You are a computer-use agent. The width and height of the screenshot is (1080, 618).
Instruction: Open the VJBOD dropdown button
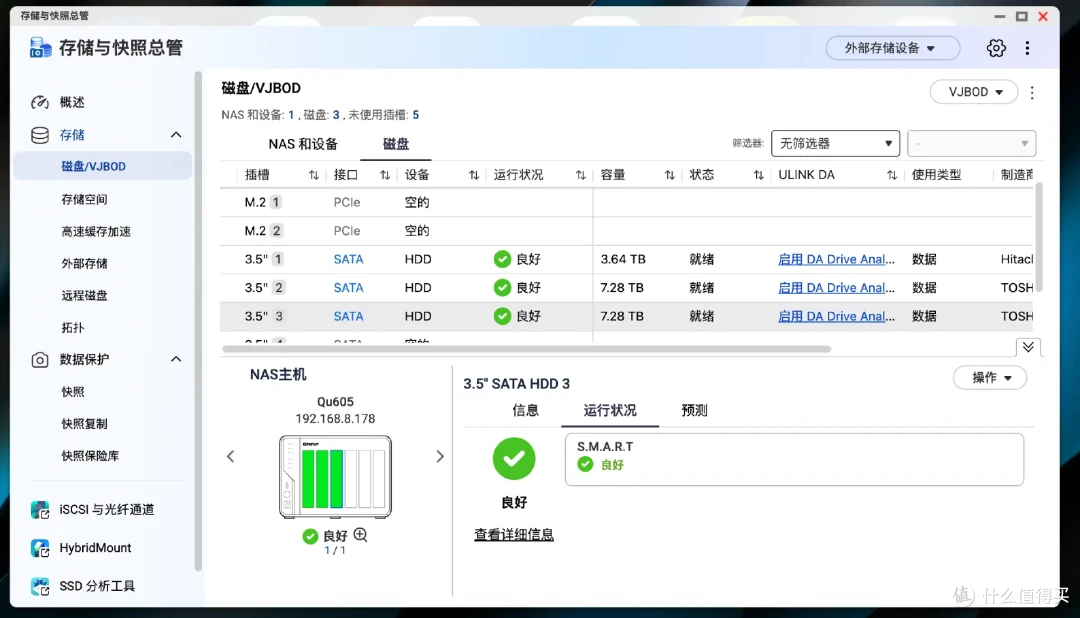coord(974,92)
